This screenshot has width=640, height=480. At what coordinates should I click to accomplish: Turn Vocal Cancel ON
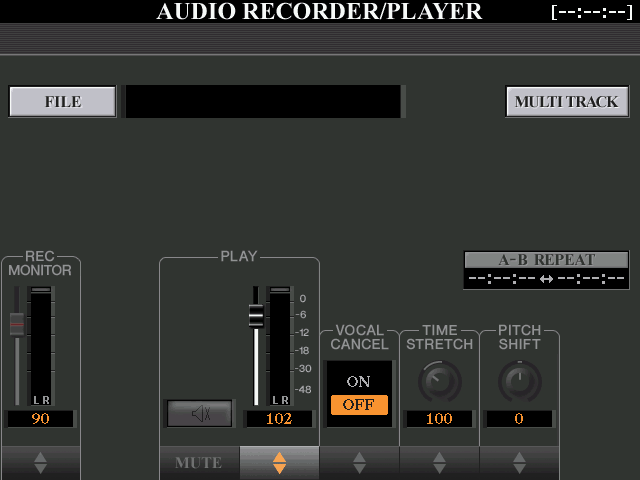click(359, 382)
